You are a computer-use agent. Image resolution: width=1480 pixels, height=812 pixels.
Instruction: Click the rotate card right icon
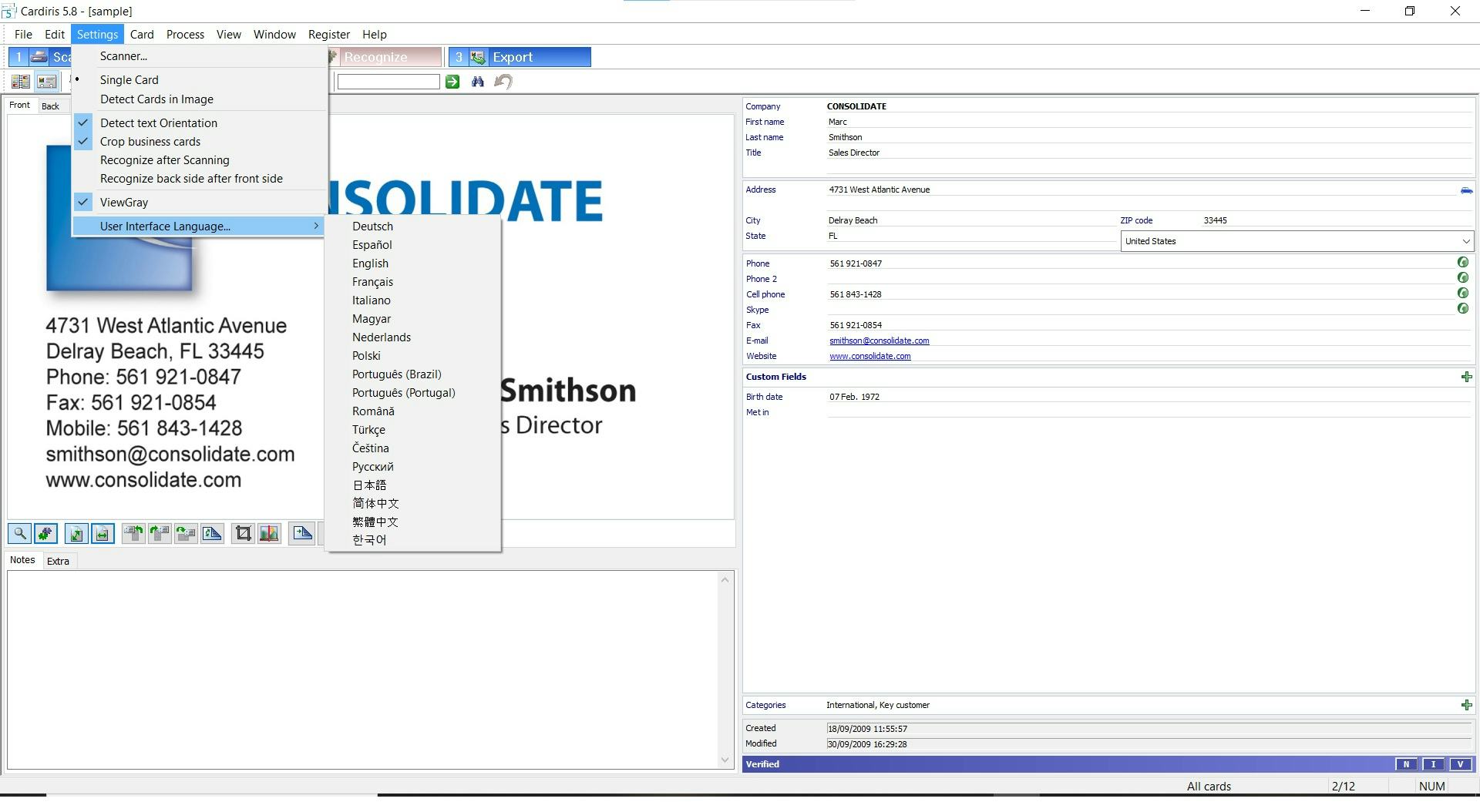coord(160,533)
